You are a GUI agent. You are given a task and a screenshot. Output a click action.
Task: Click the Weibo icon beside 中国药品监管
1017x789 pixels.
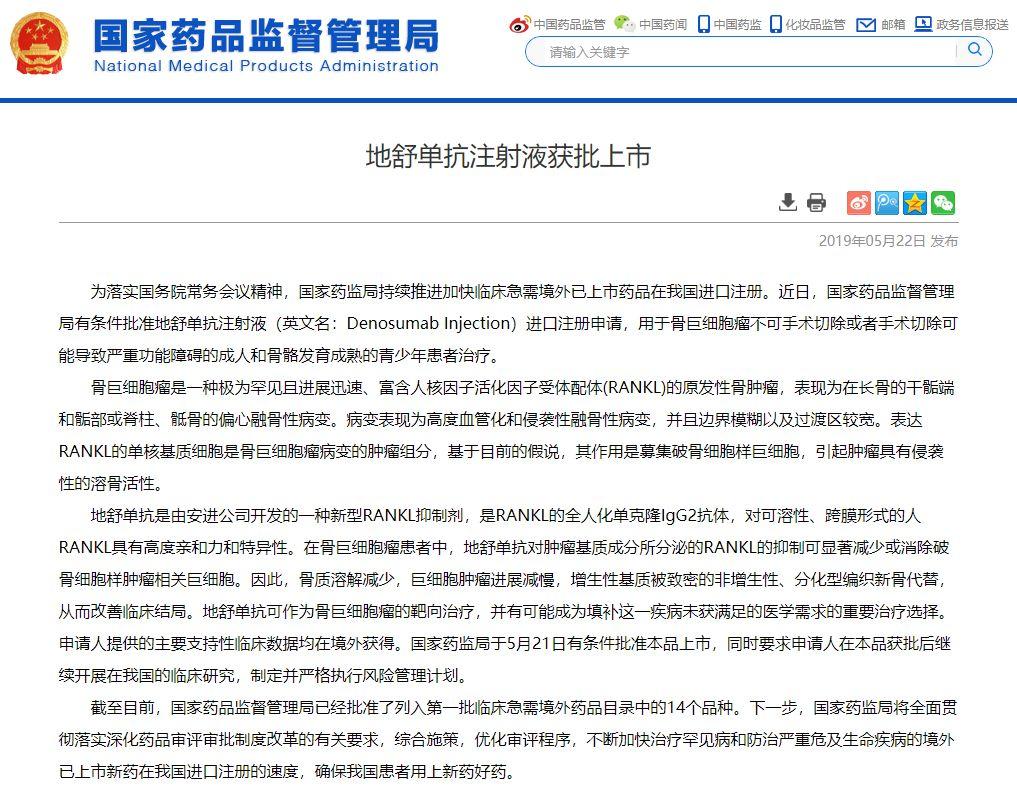[x=520, y=25]
